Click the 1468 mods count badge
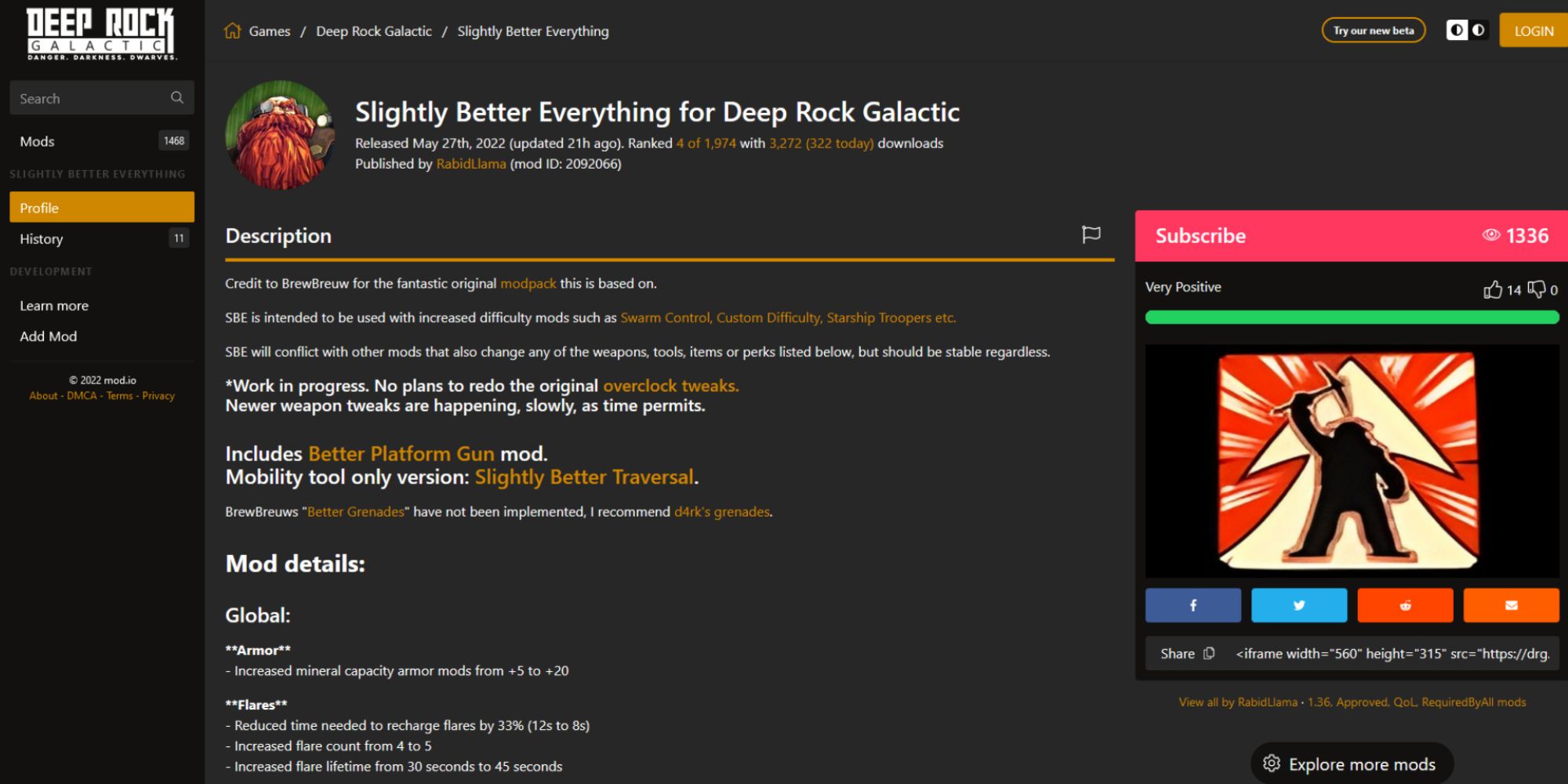Screen dimensions: 1568x784 pyautogui.click(x=174, y=140)
